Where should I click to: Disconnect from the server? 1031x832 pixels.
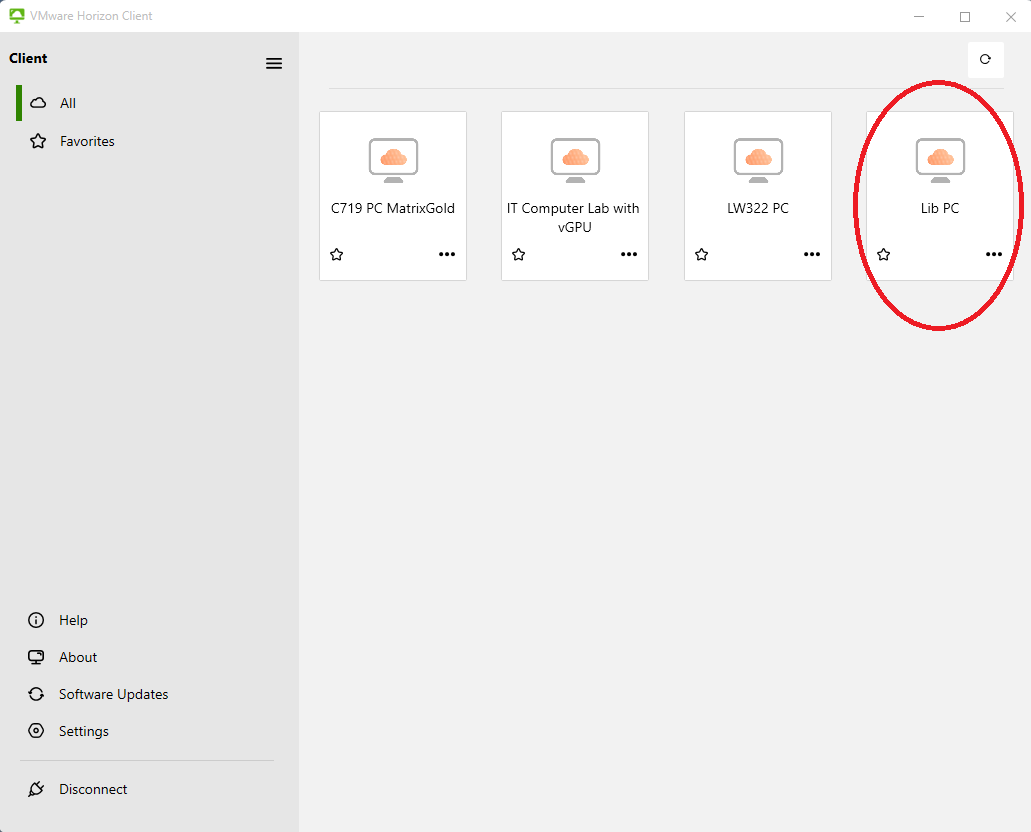pos(93,789)
